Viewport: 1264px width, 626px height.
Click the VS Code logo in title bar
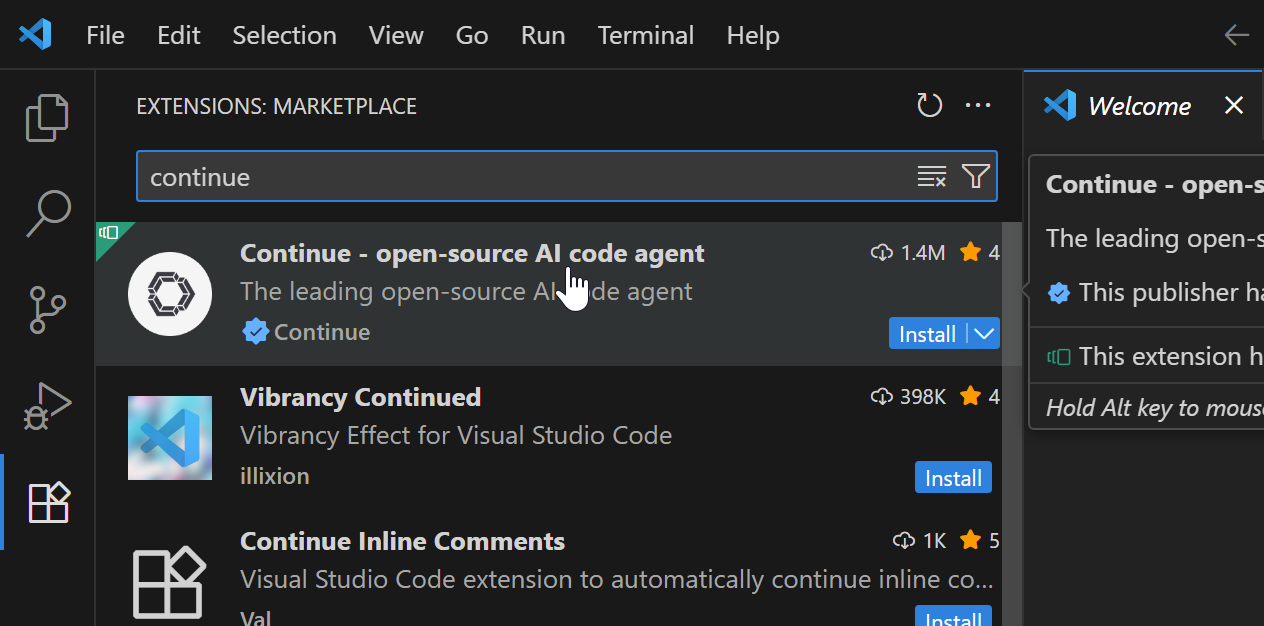[x=35, y=35]
